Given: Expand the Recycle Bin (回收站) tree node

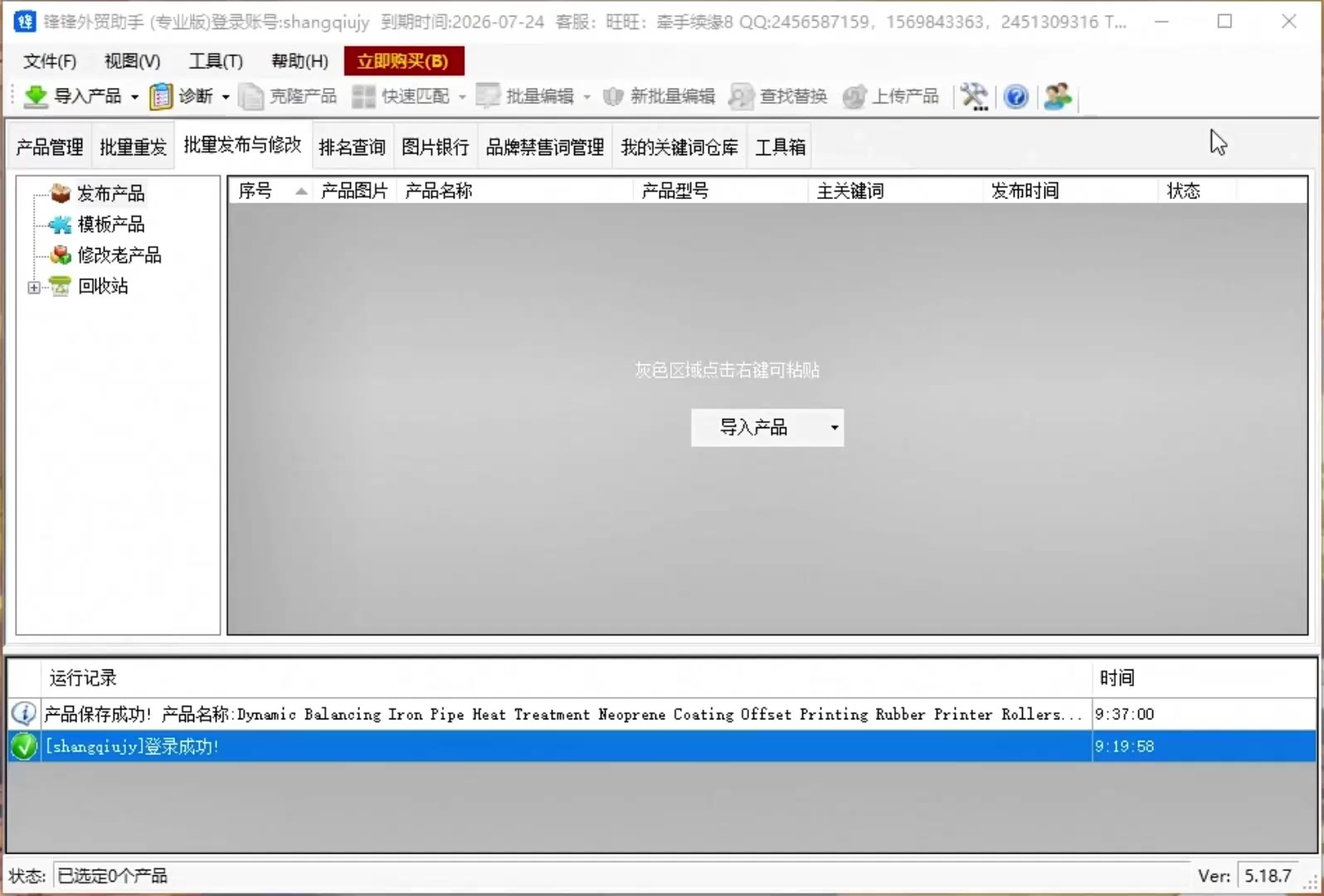Looking at the screenshot, I should click(x=33, y=288).
